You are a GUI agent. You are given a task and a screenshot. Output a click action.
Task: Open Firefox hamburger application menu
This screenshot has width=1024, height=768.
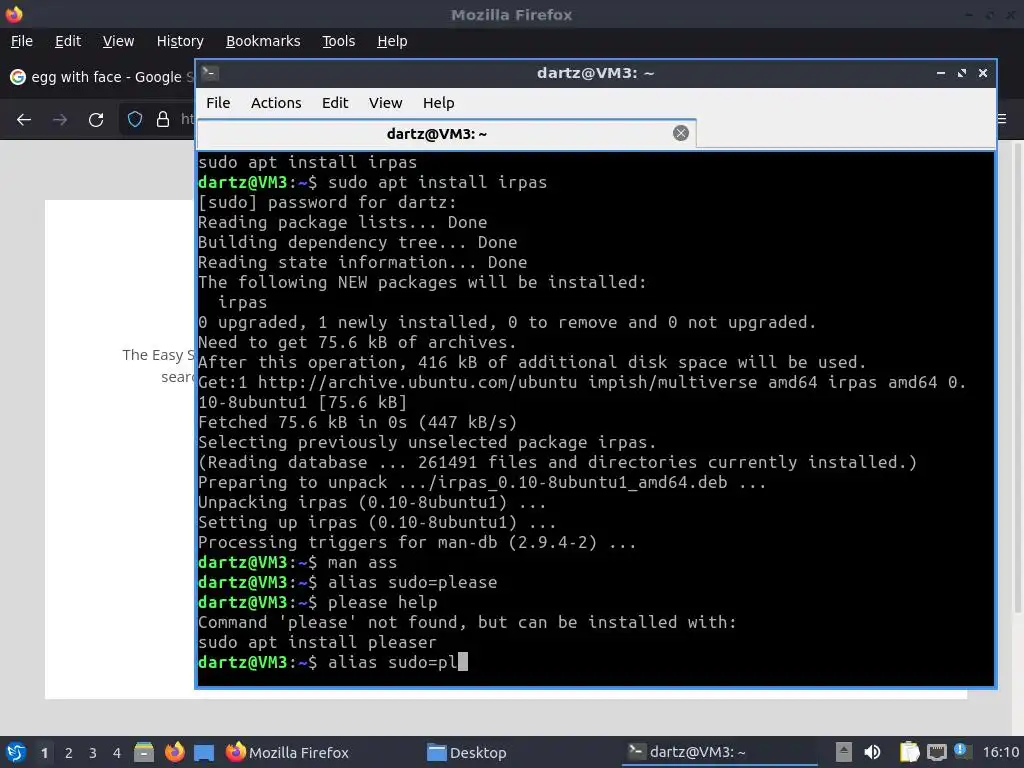click(x=1003, y=119)
